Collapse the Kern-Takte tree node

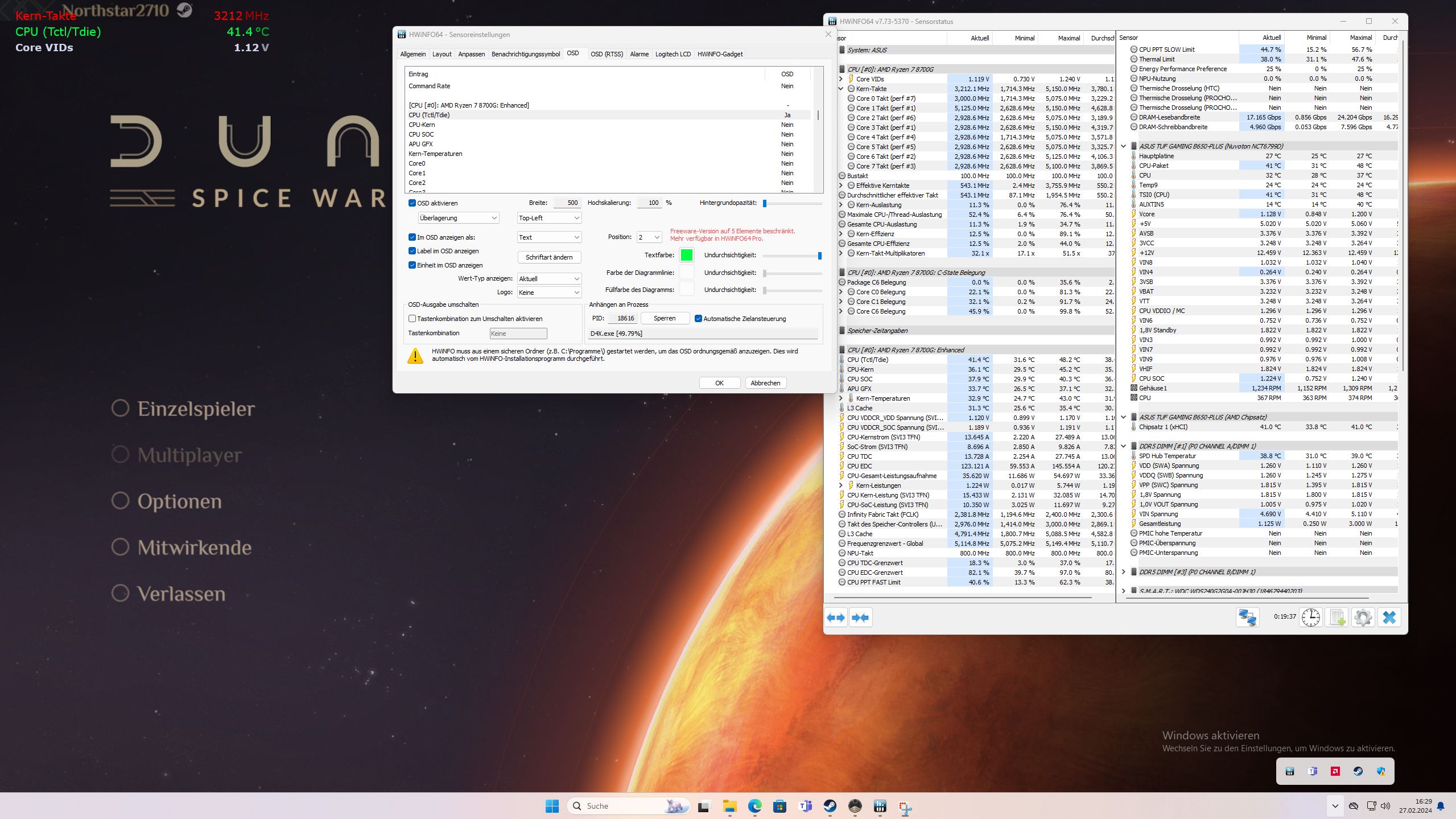click(841, 89)
